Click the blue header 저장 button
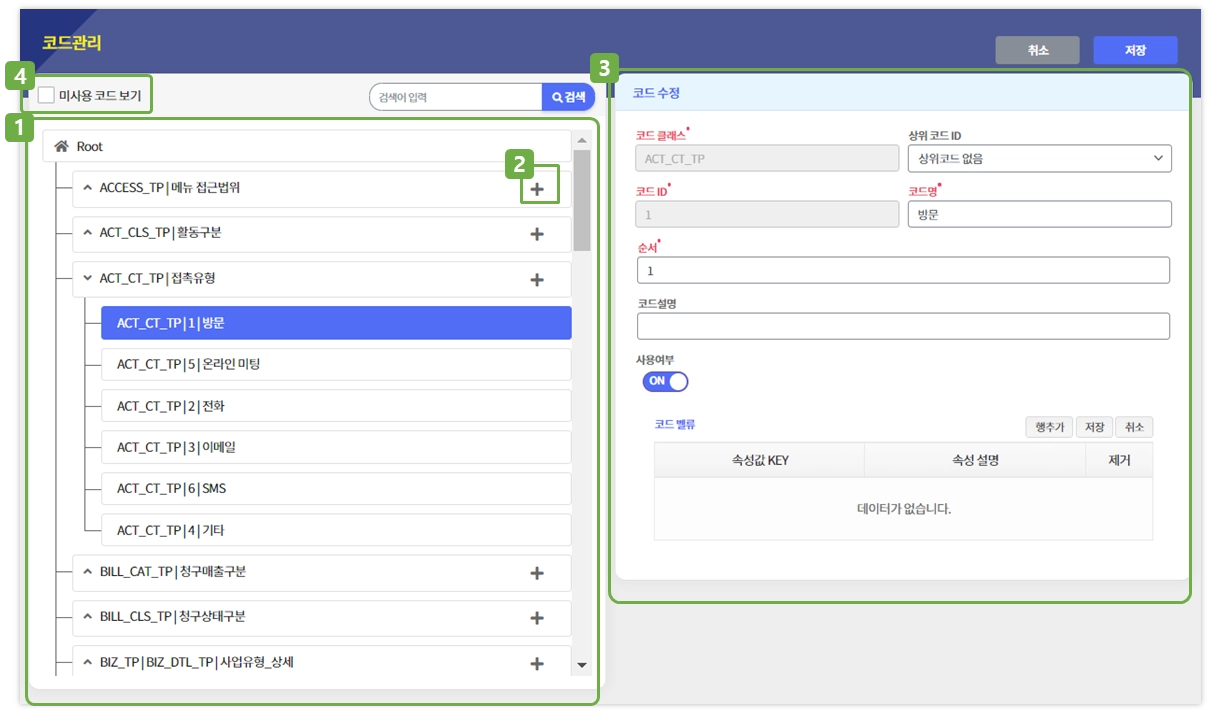The height and width of the screenshot is (713, 1210). pyautogui.click(x=1135, y=50)
